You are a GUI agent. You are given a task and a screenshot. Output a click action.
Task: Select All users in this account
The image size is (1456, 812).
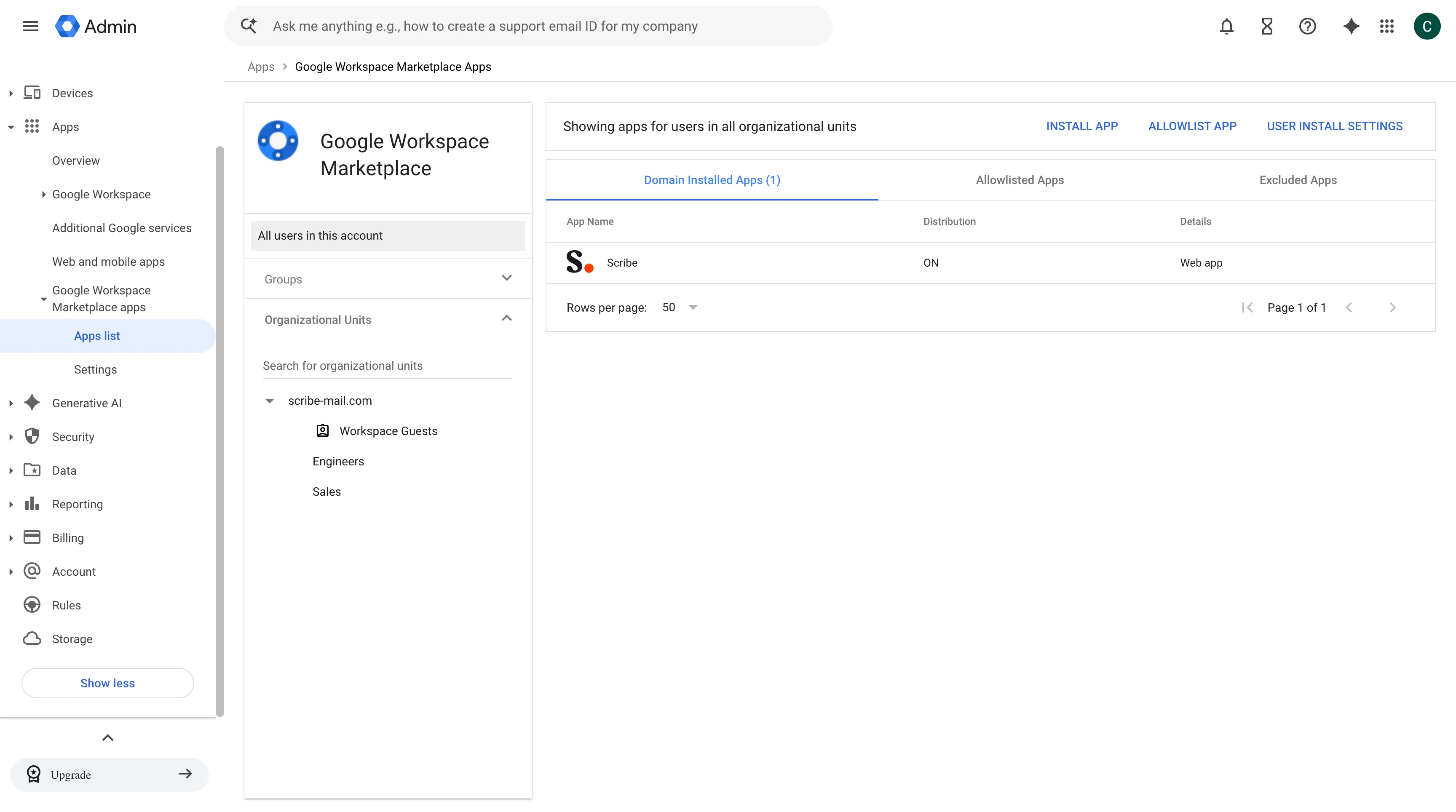pos(388,235)
